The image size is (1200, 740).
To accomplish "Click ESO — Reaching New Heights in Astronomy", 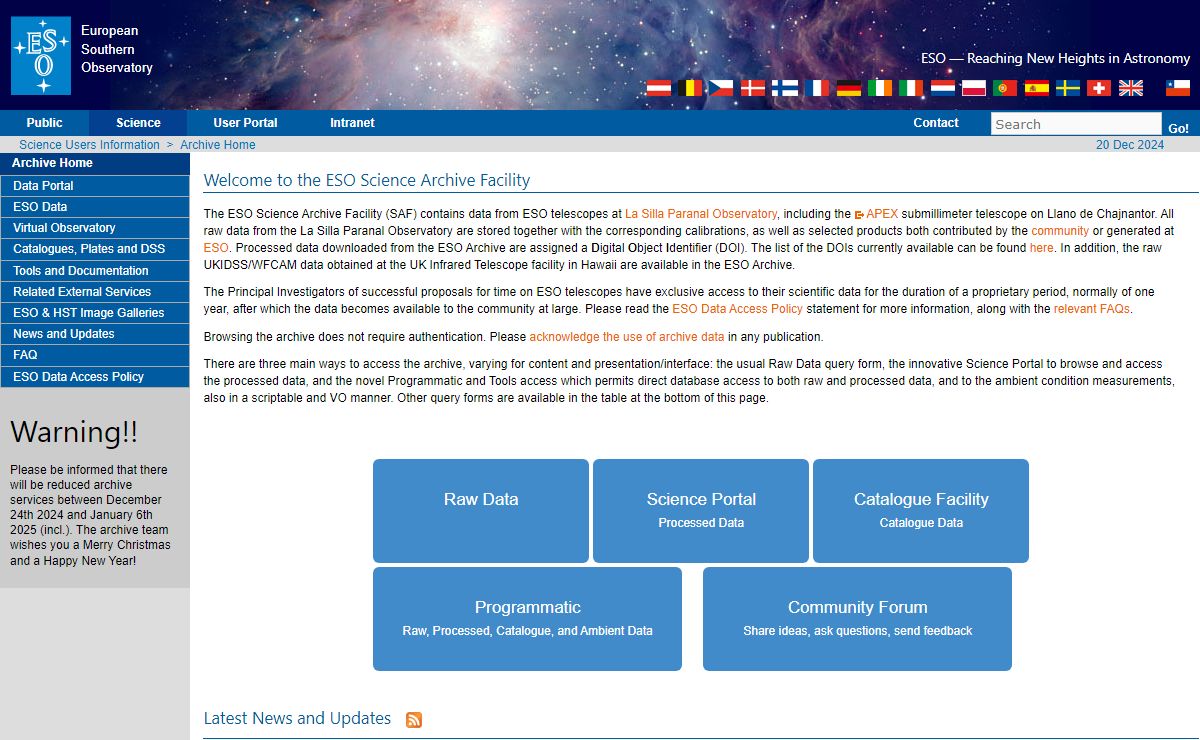I will tap(1055, 58).
